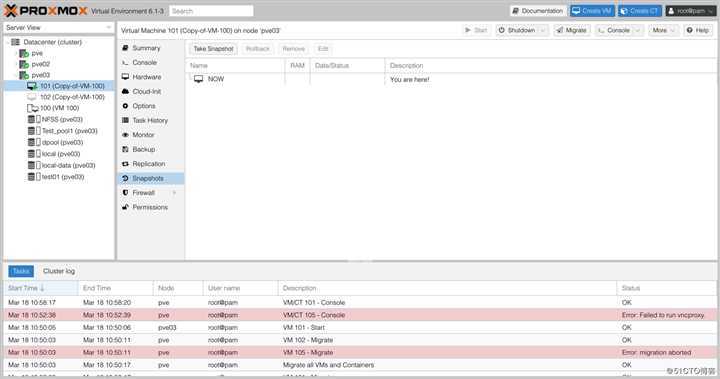Click the Remove snapshot button
Screen dimensions: 720x379
click(294, 49)
